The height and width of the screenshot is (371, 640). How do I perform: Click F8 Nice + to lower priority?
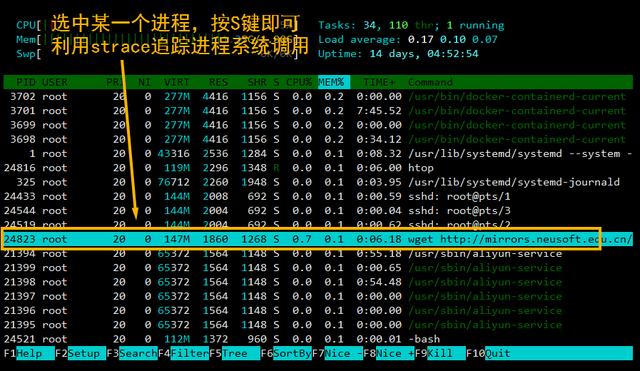(x=389, y=353)
